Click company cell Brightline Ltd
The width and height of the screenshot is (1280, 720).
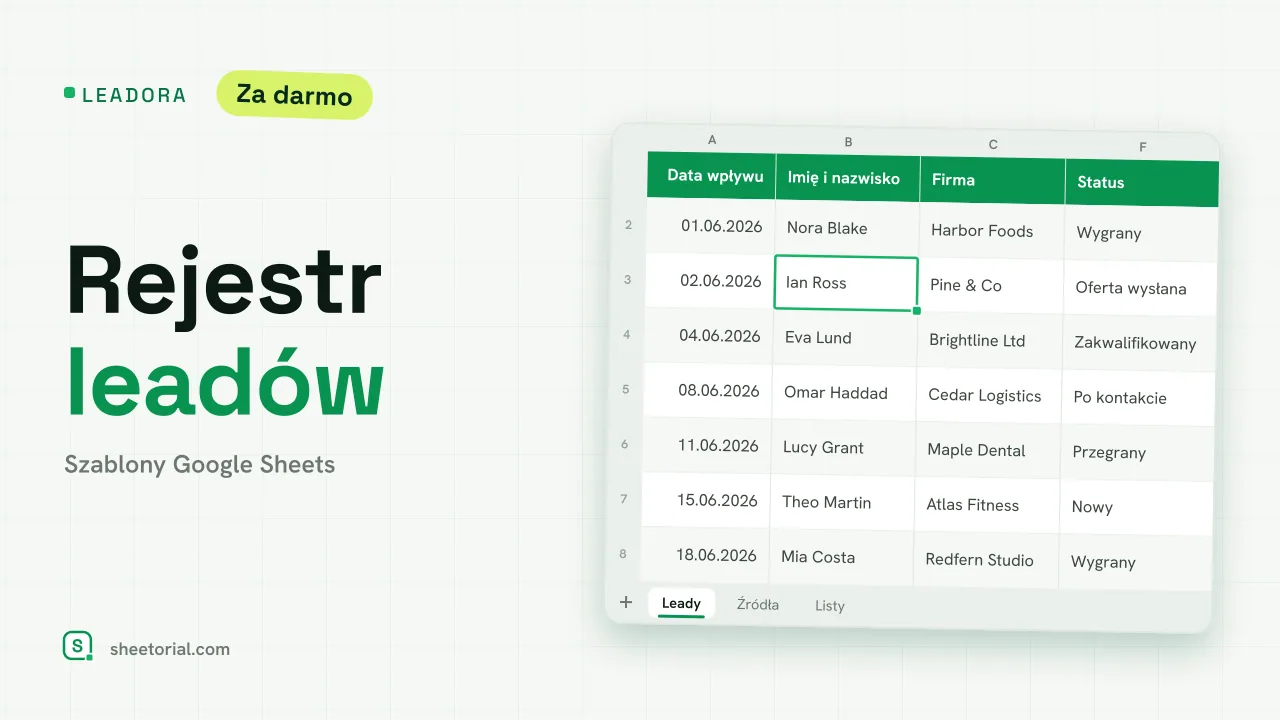pos(989,341)
